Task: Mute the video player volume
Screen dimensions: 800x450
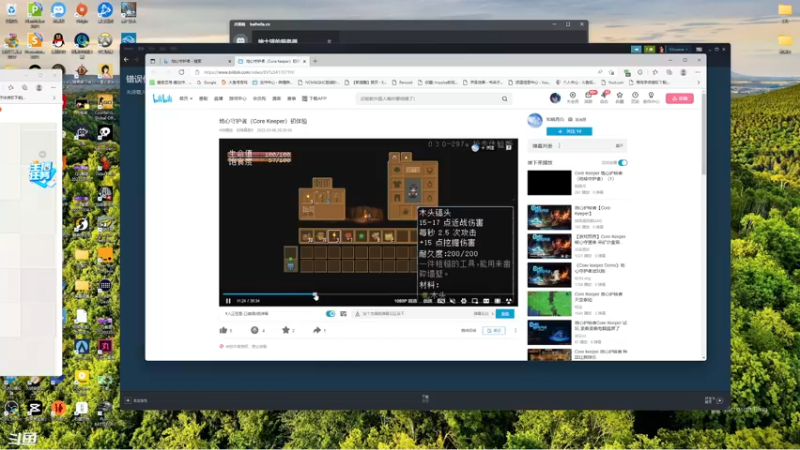Action: coord(453,301)
